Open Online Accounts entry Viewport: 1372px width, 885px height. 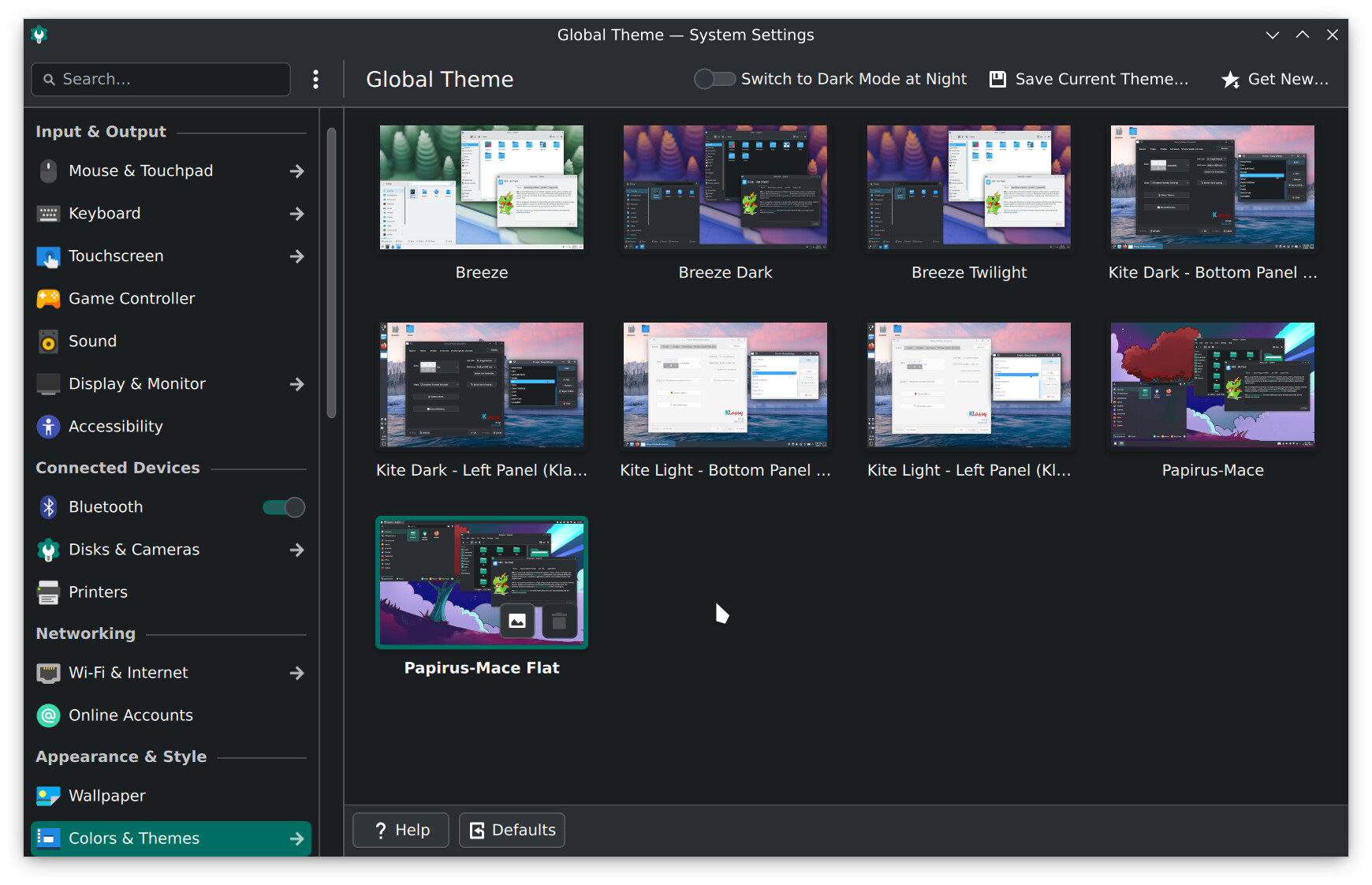[171, 715]
